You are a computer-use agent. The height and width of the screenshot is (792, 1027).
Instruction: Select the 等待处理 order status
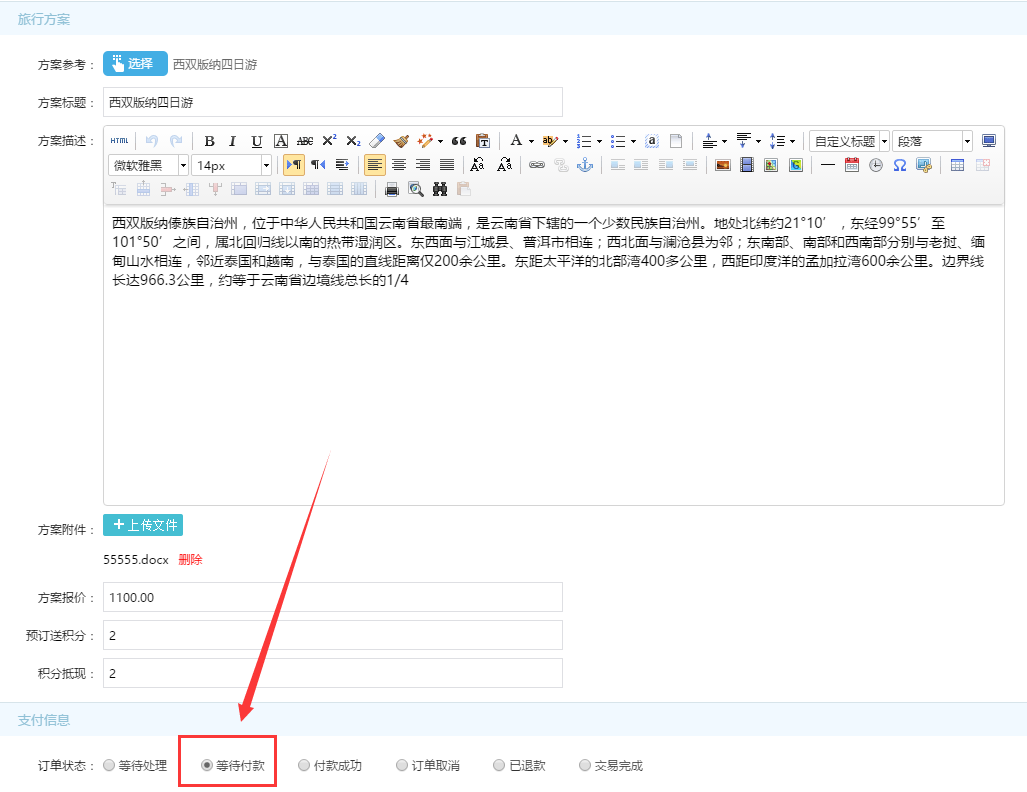(x=109, y=766)
